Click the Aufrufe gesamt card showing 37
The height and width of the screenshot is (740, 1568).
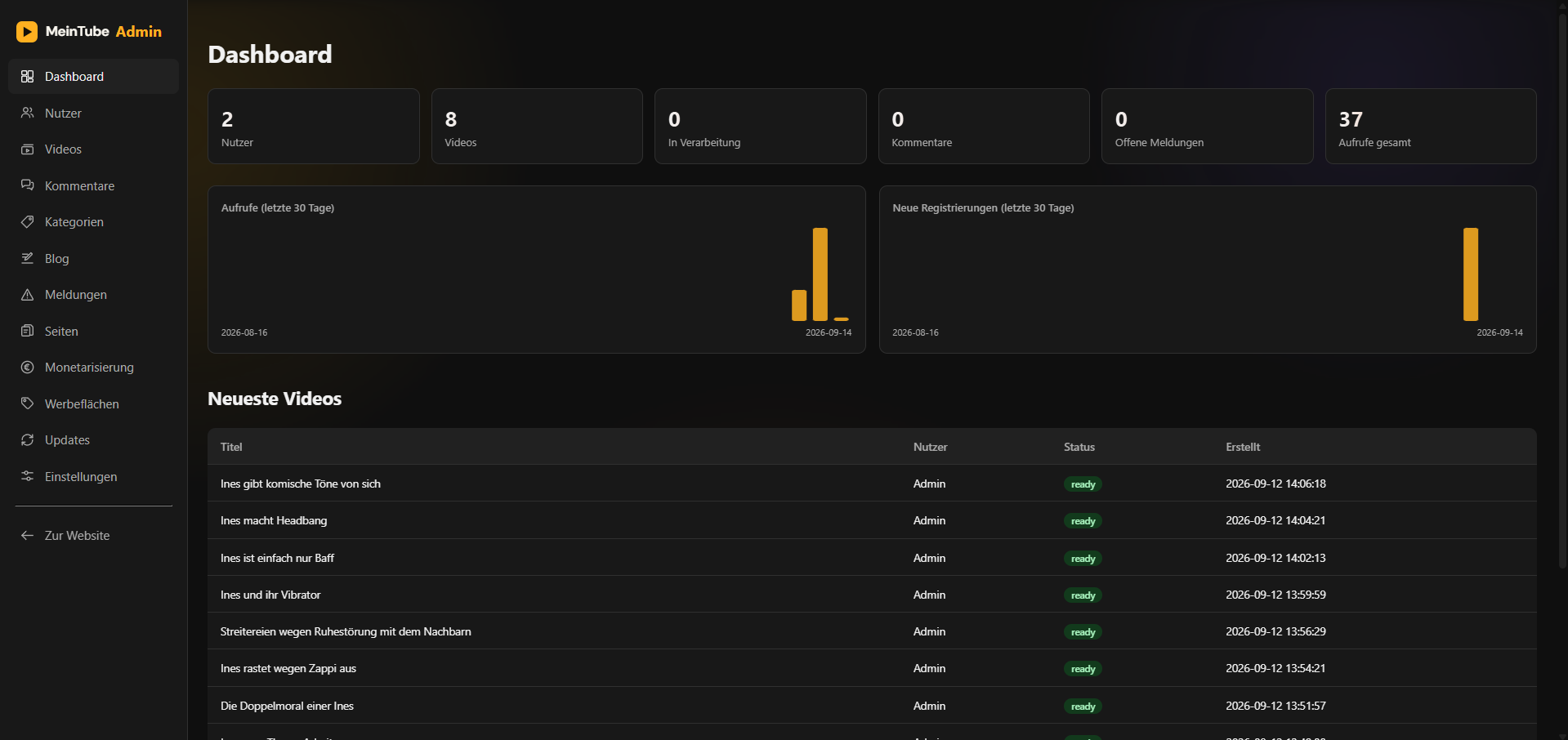pyautogui.click(x=1431, y=127)
